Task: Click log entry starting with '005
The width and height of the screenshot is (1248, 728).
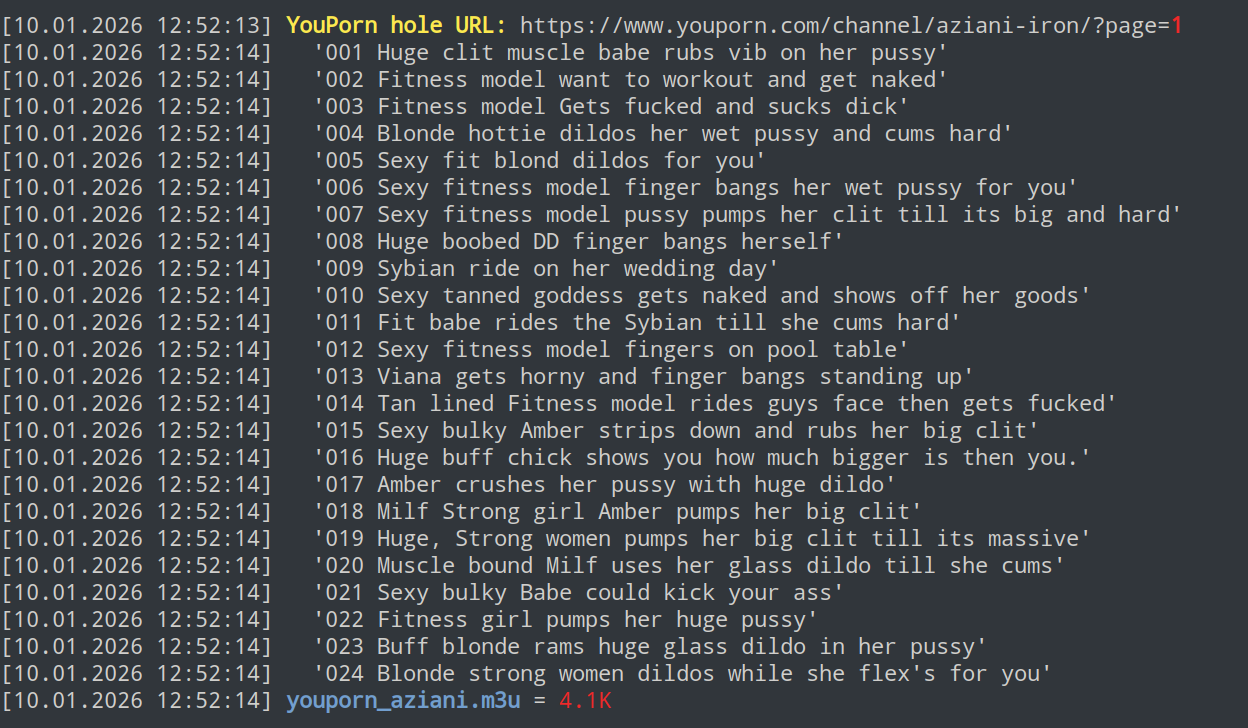Action: 539,160
